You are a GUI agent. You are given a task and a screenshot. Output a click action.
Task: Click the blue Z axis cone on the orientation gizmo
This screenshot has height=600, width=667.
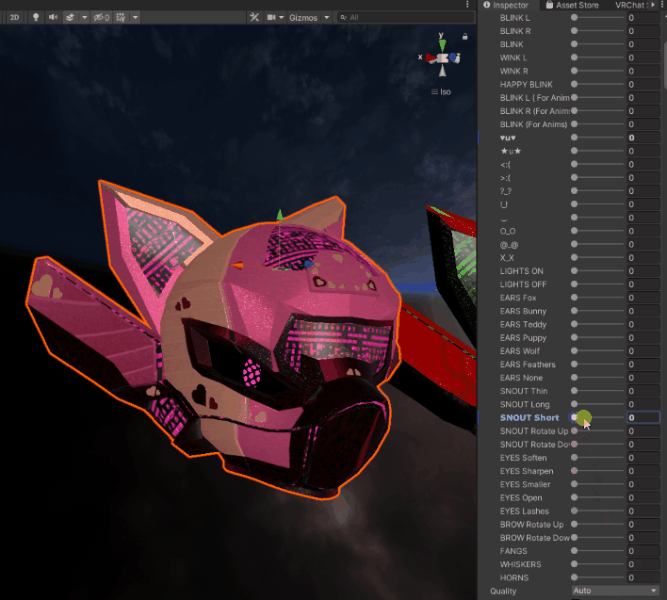pos(454,57)
